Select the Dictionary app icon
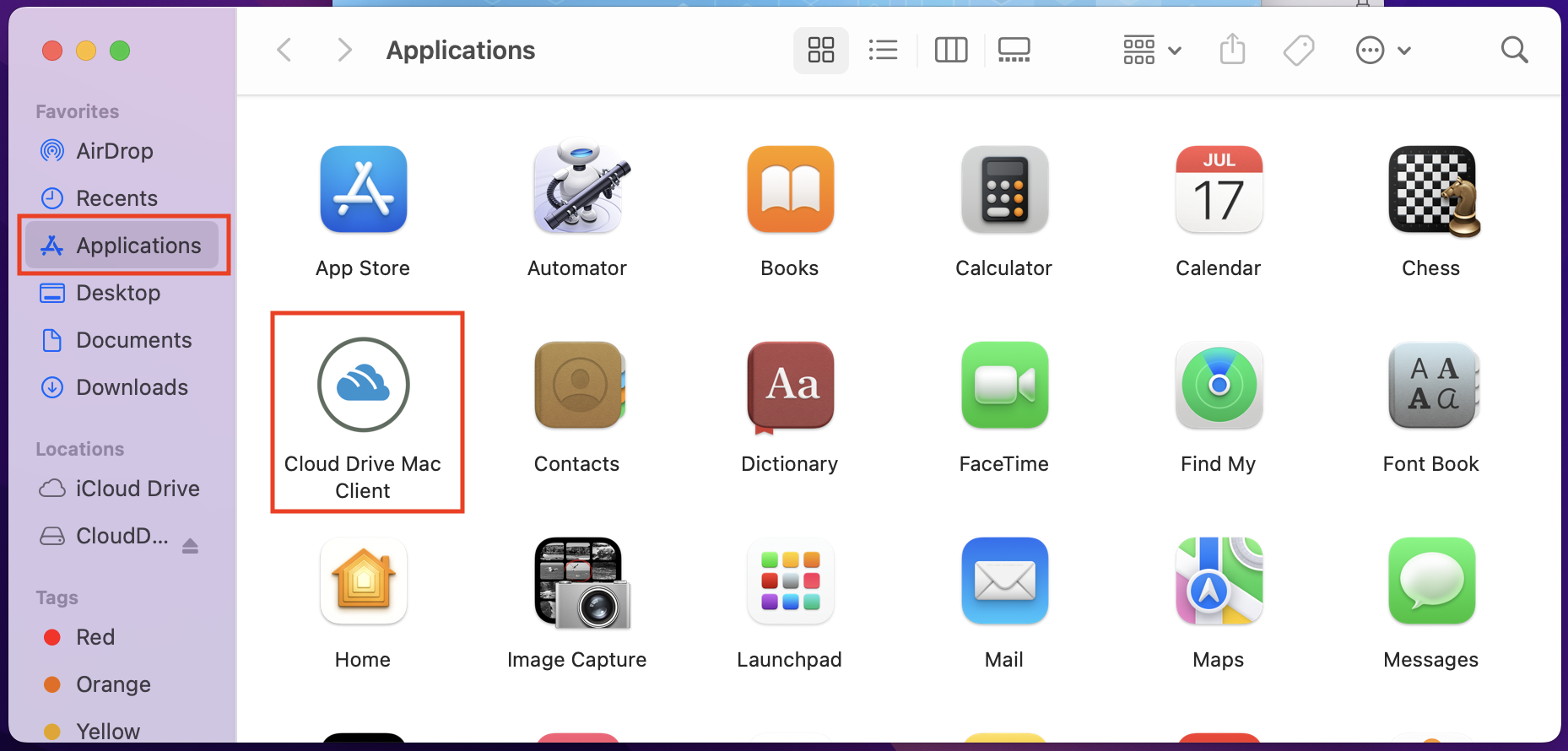 point(791,386)
